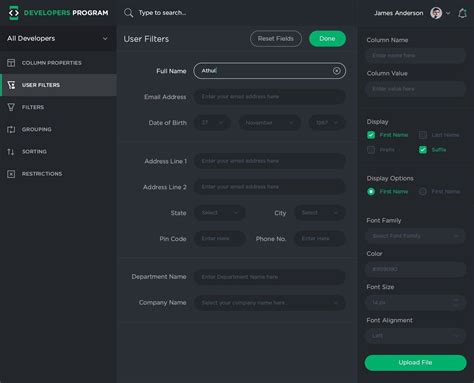Image resolution: width=474 pixels, height=383 pixels.
Task: Focus the Column Name input field
Action: click(416, 55)
